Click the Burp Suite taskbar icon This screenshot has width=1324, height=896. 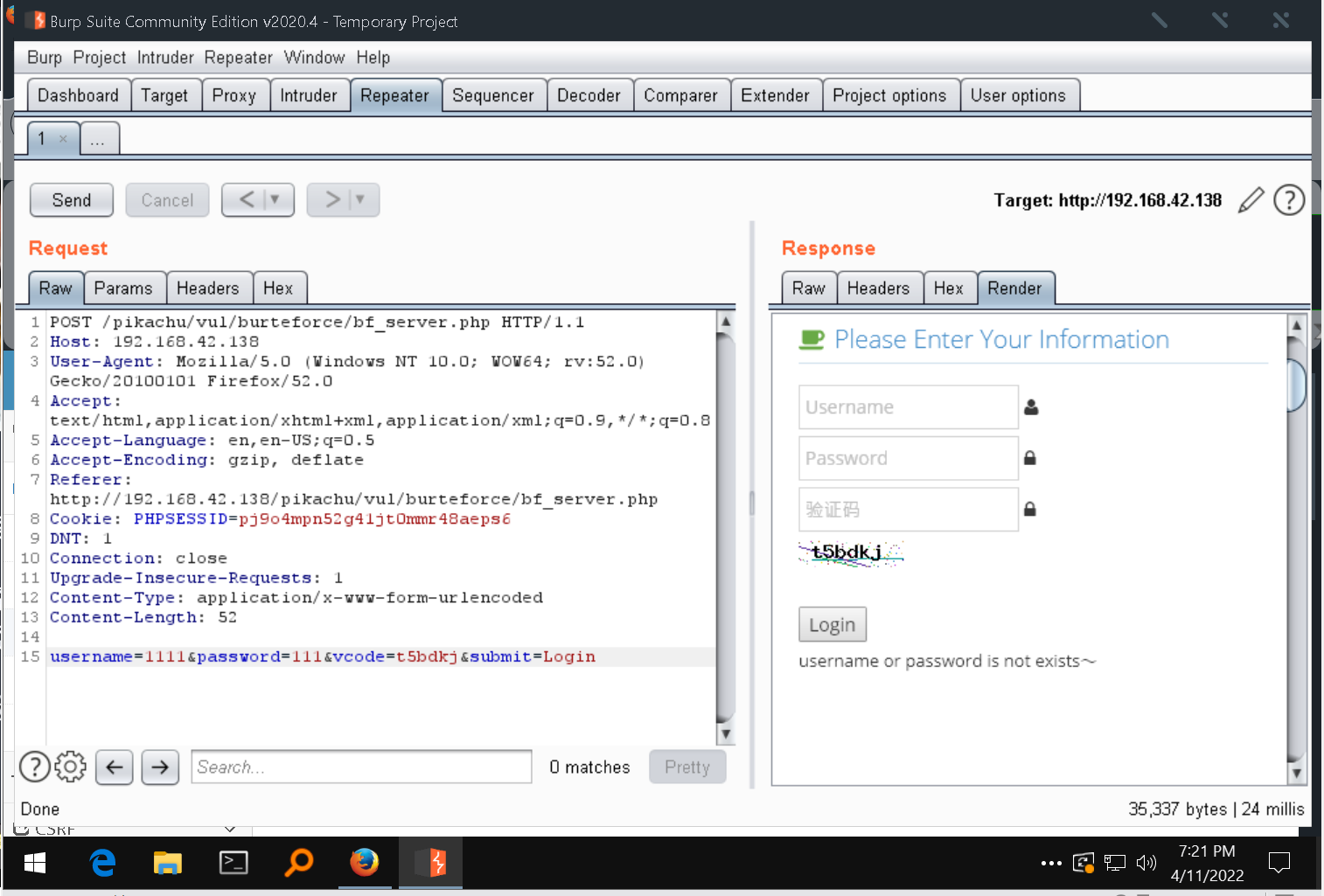coord(431,864)
